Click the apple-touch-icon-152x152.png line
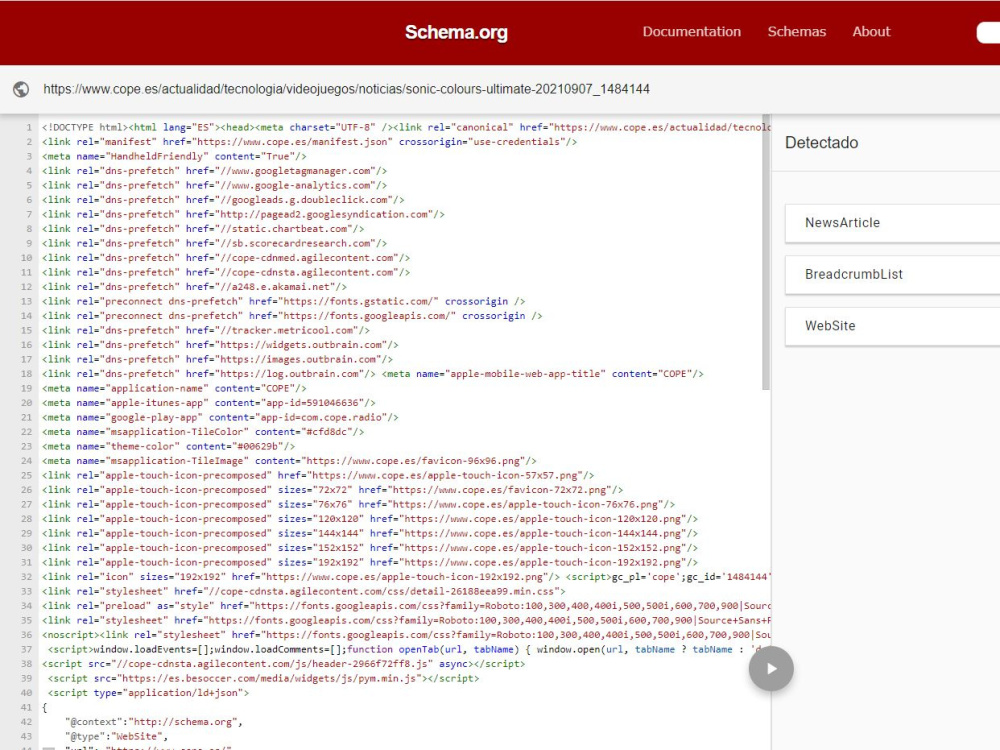The width and height of the screenshot is (1000, 750). pyautogui.click(x=370, y=548)
